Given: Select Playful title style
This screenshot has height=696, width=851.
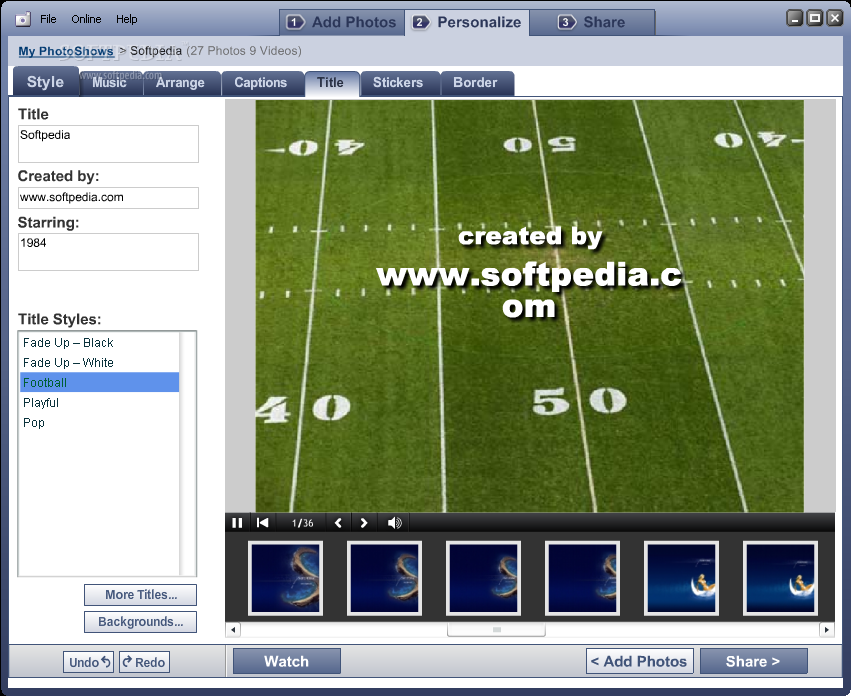Looking at the screenshot, I should tap(99, 403).
